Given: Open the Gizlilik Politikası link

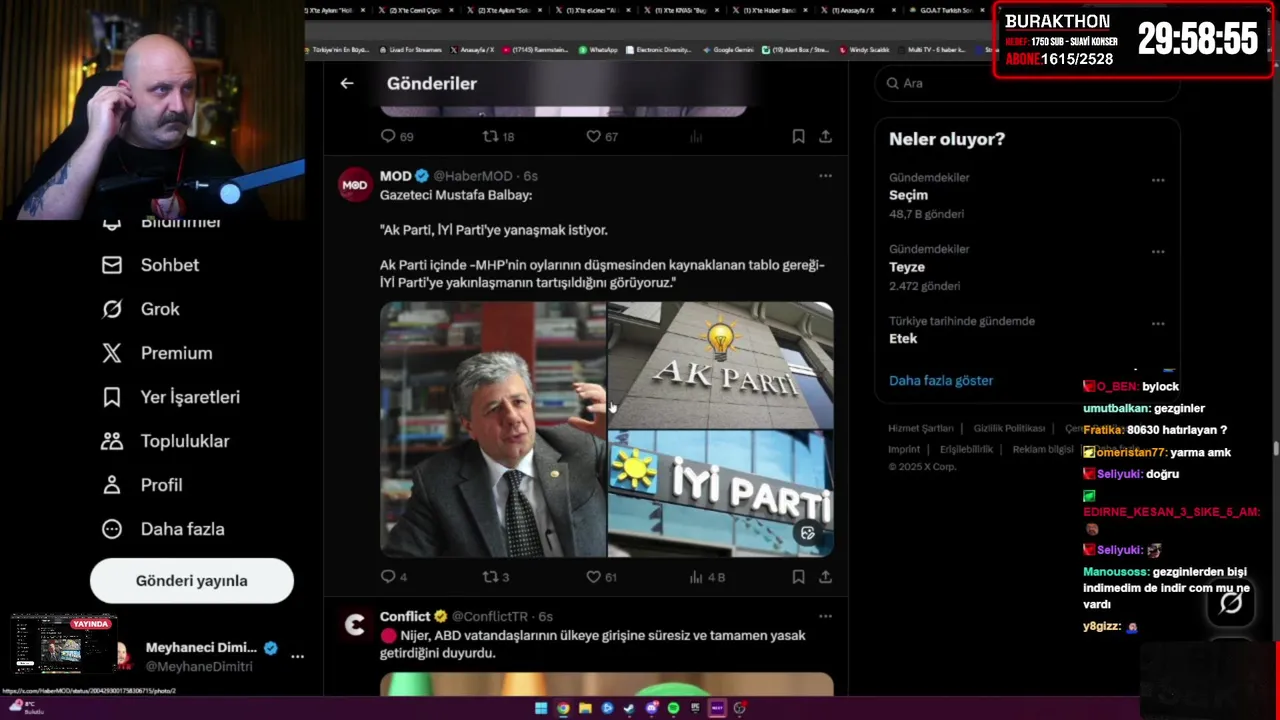Looking at the screenshot, I should click(x=1009, y=428).
